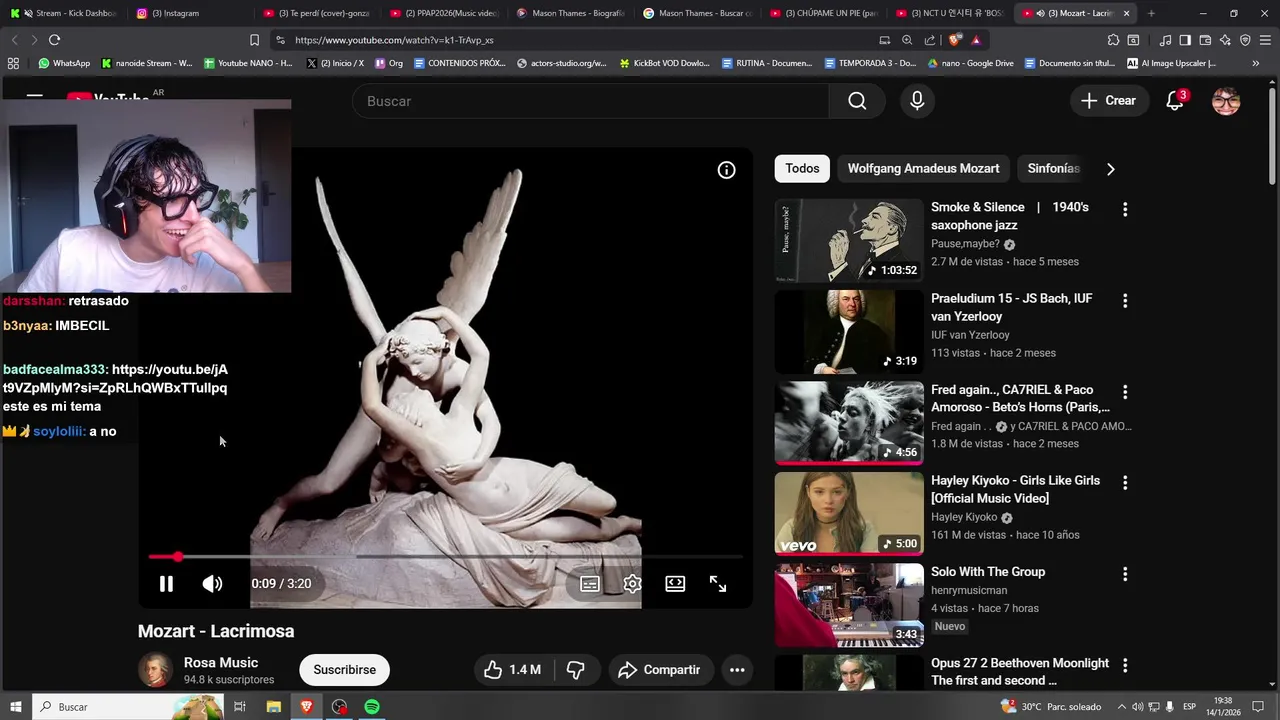Enter fullscreen mode in the player
The width and height of the screenshot is (1280, 720).
click(x=718, y=584)
